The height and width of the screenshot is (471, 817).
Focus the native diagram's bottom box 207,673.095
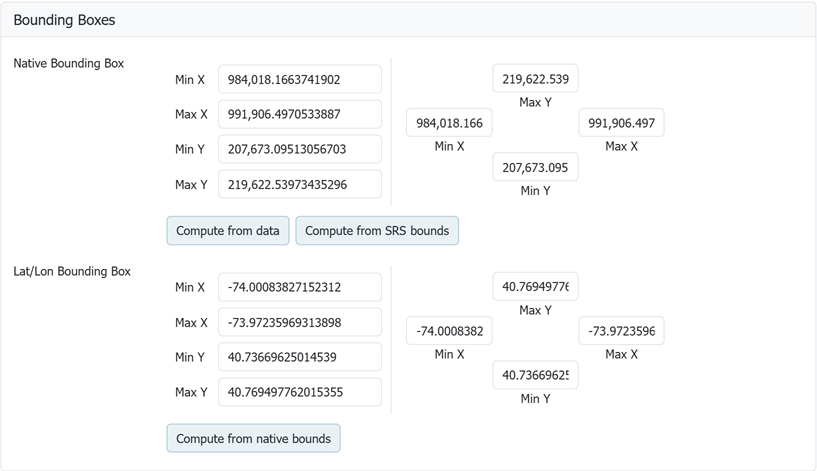535,167
